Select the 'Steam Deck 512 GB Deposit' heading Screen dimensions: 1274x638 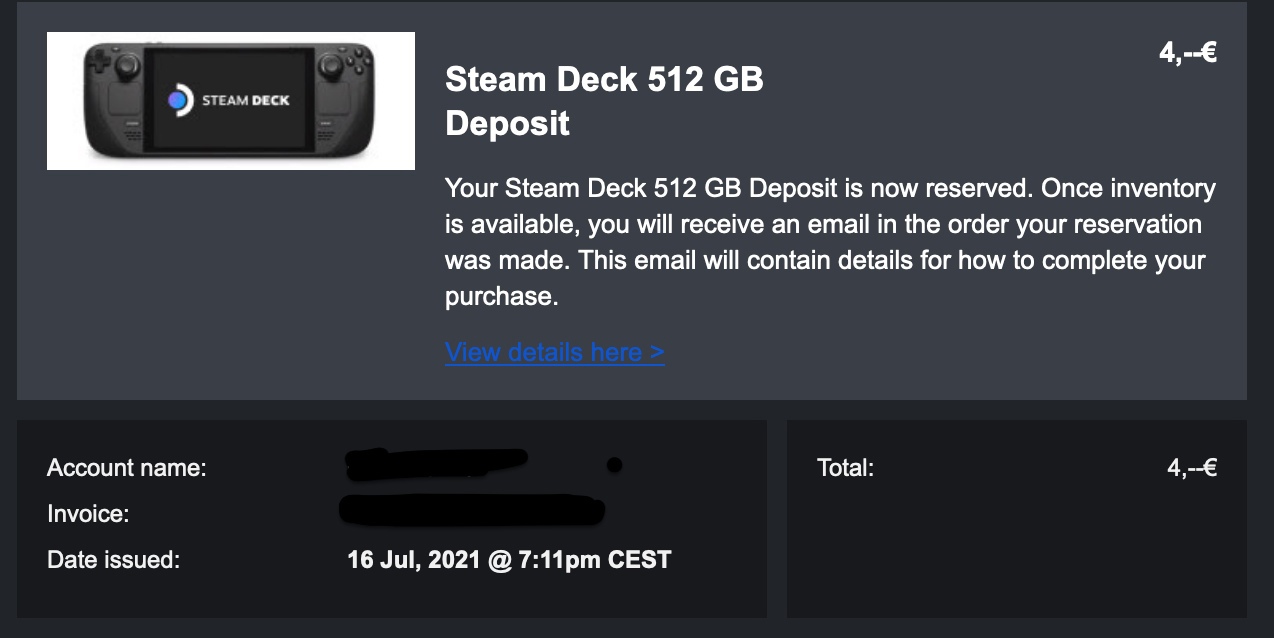604,101
